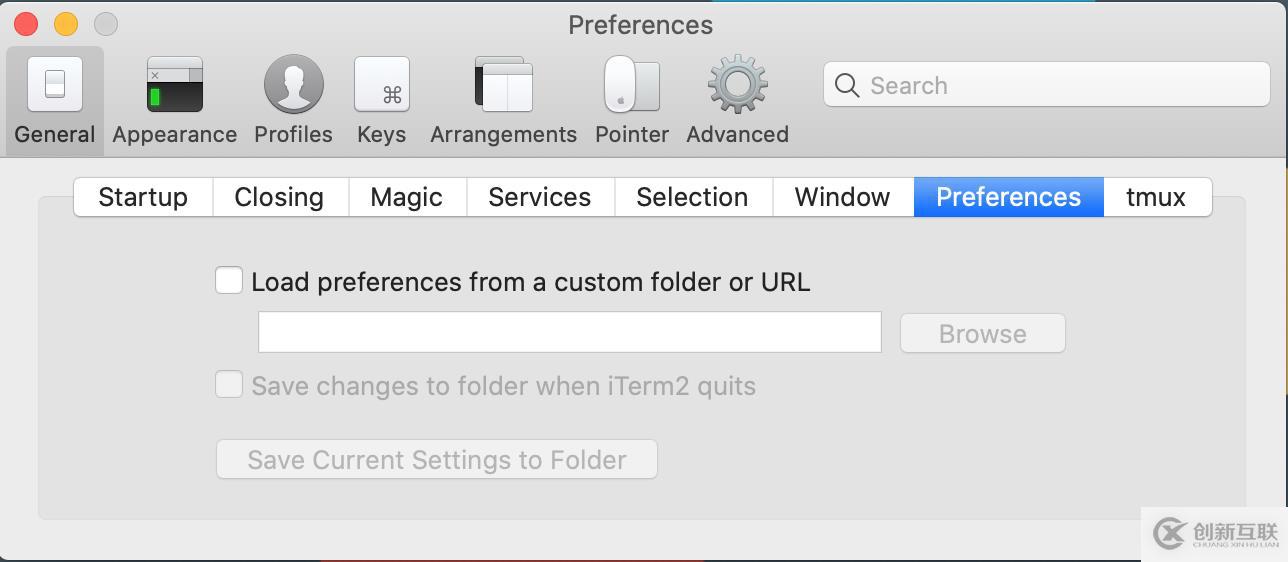Toggle Save changes when iTerm2 quits checkbox
1288x562 pixels.
(229, 385)
